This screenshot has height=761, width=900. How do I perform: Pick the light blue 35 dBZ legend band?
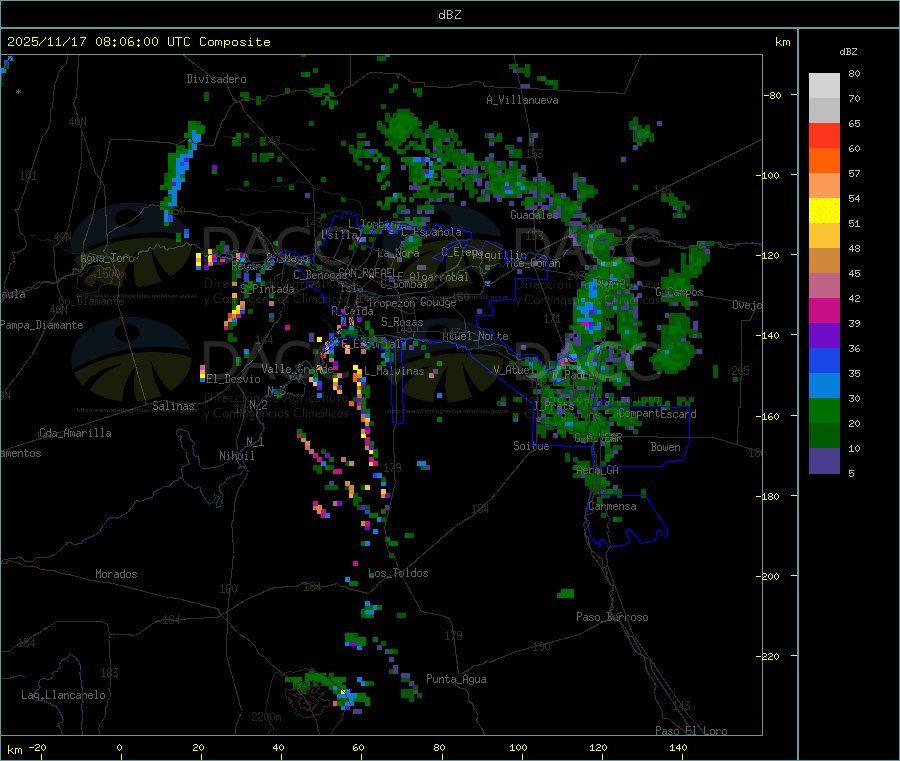point(824,386)
